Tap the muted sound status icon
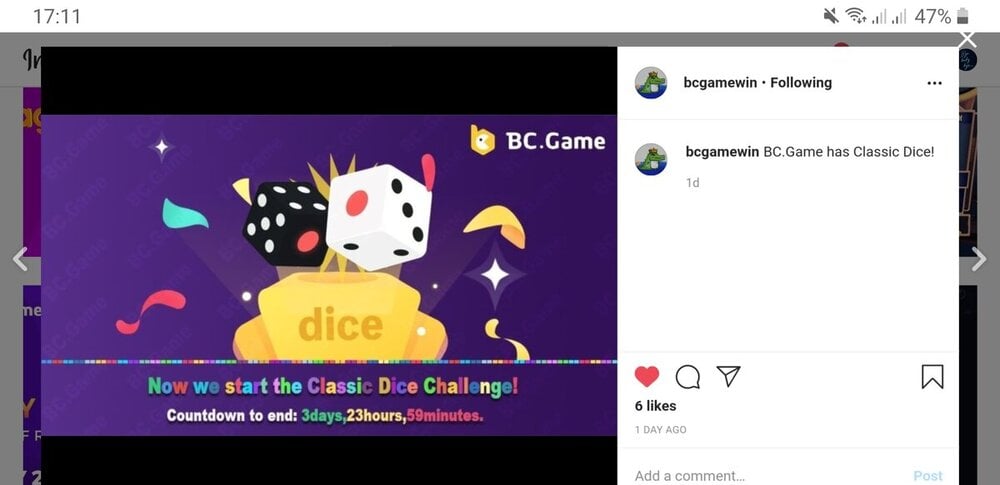 [x=831, y=16]
